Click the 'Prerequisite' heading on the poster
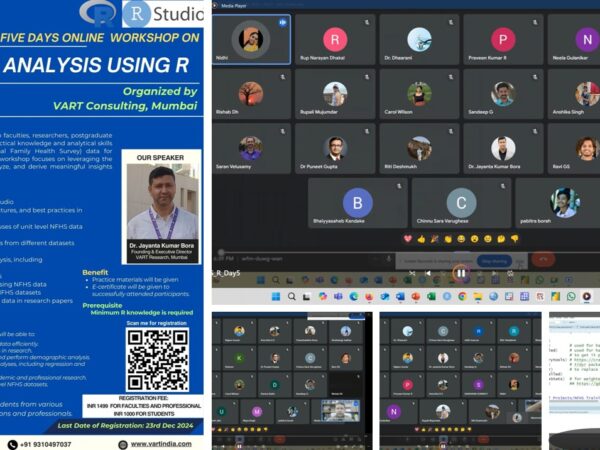The image size is (600, 450). [x=102, y=305]
